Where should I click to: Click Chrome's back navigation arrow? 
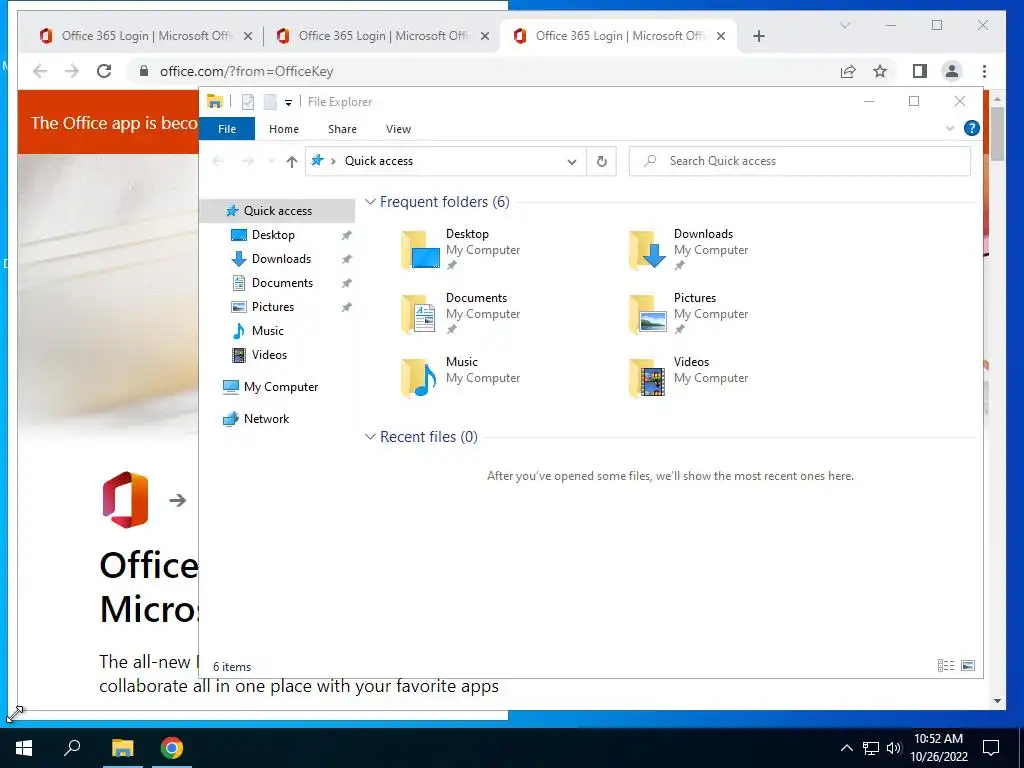[x=40, y=71]
